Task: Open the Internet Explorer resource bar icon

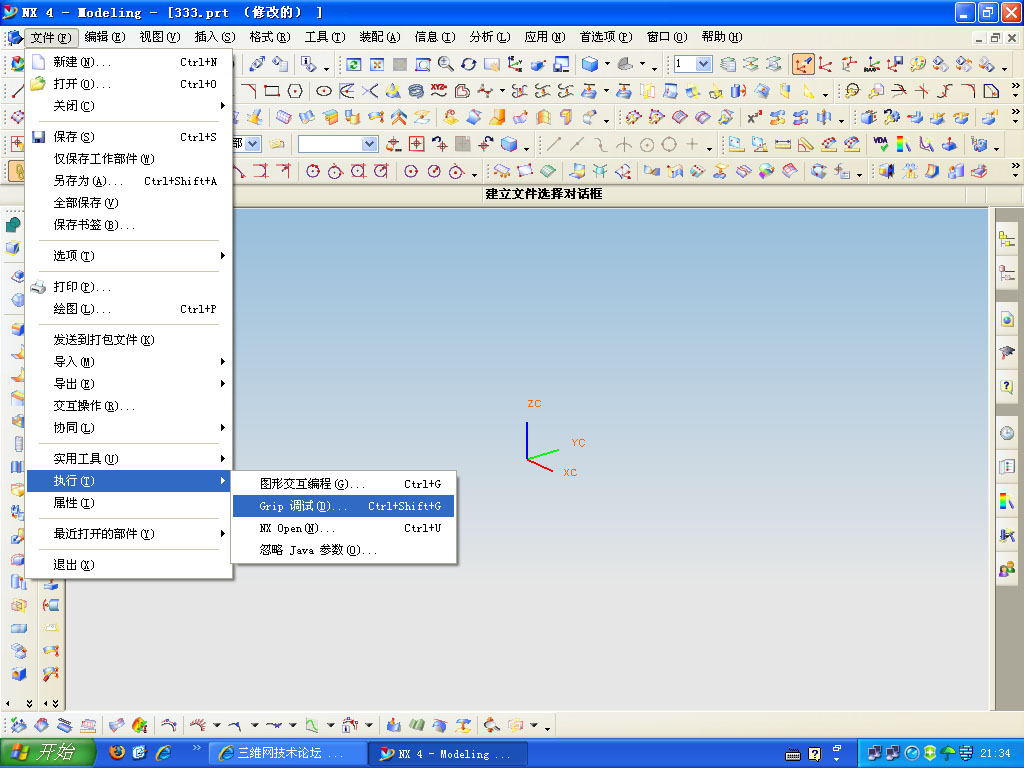Action: click(x=1007, y=319)
